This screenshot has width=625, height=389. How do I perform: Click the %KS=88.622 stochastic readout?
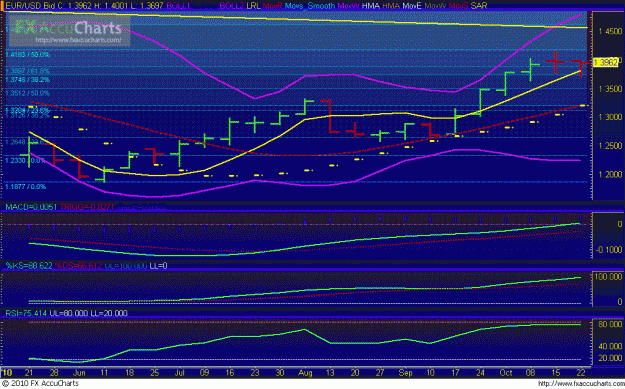28,266
